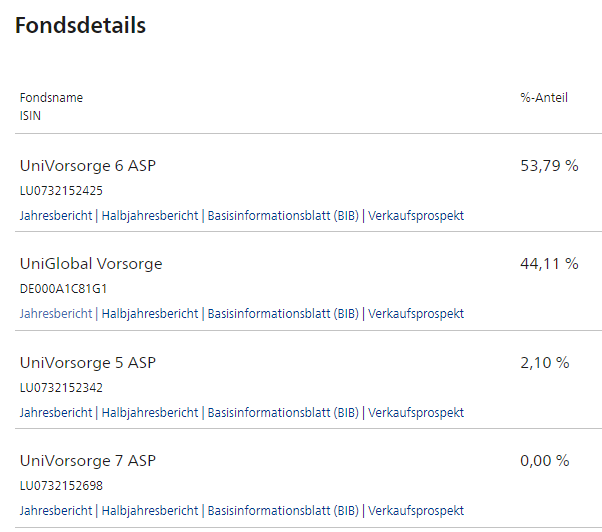This screenshot has height=532, width=602.
Task: Click the ISIN LU0732152425
Action: (x=61, y=191)
